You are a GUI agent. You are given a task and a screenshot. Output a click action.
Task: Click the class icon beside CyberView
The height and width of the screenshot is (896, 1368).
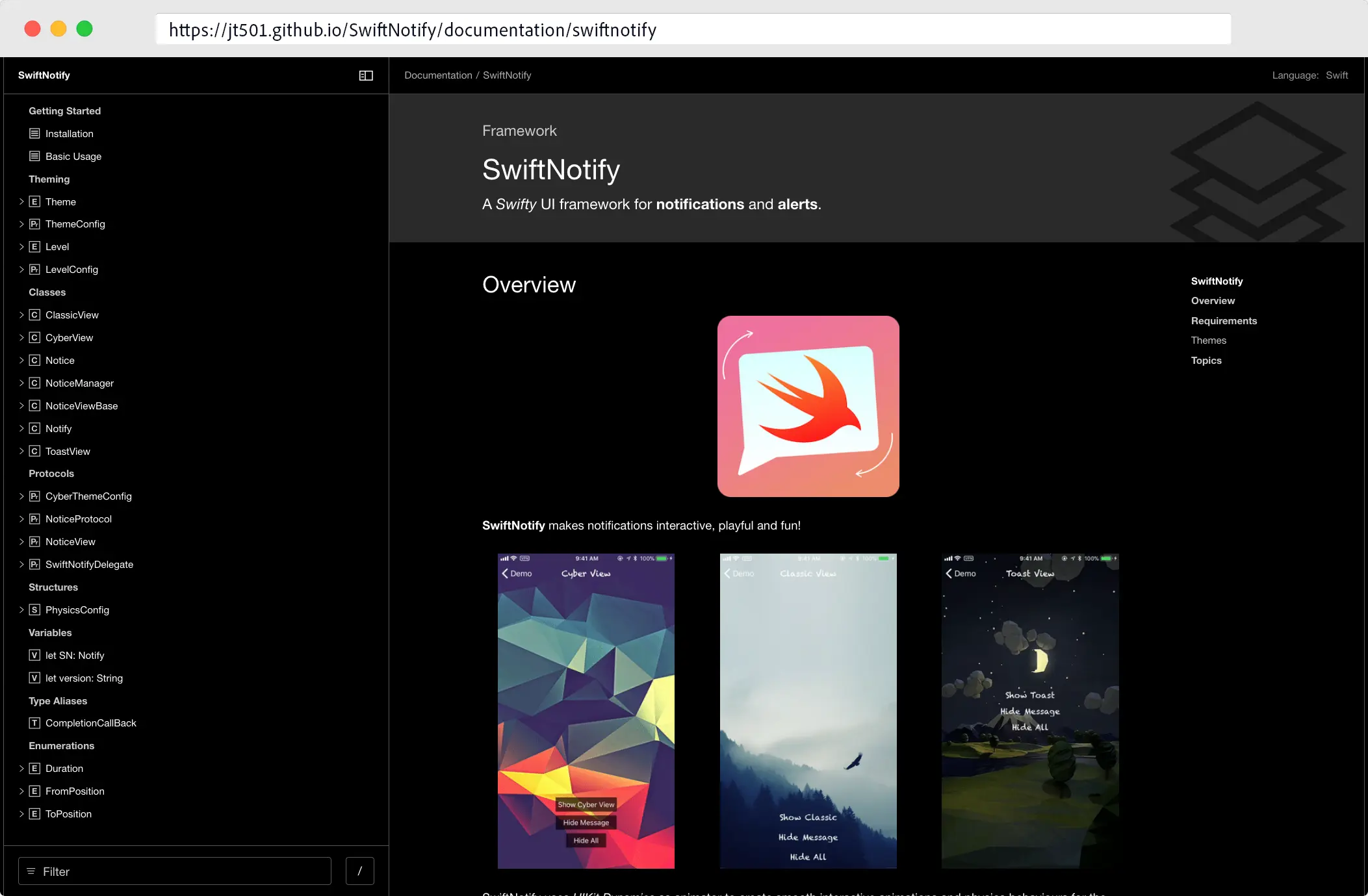(34, 337)
